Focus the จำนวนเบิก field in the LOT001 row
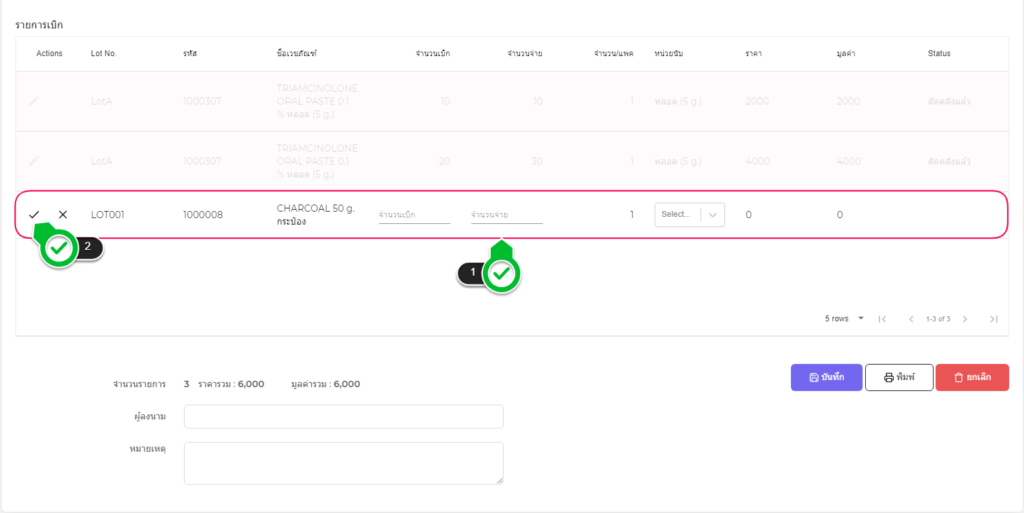Screen dimensions: 1024x513 [414, 215]
